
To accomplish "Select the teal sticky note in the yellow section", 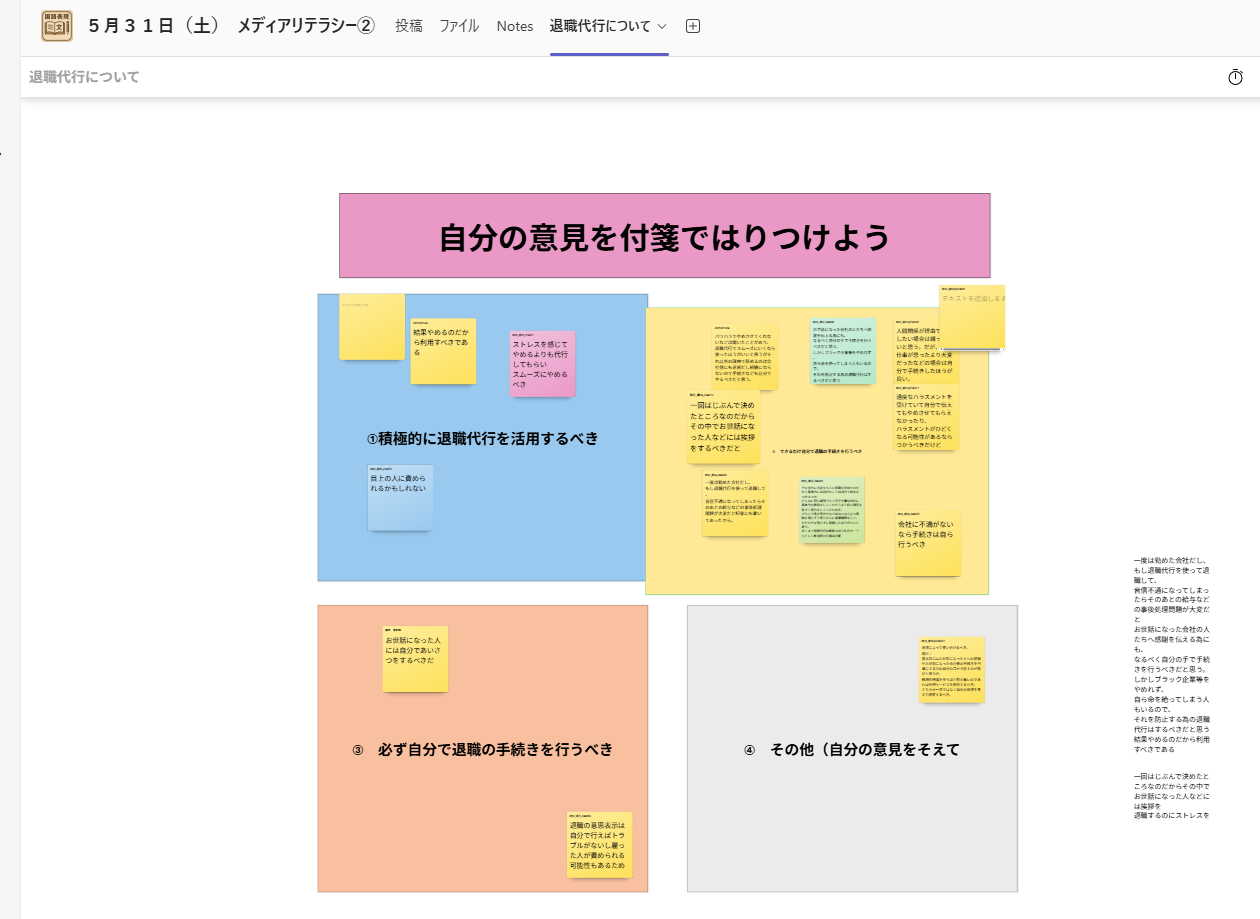I will point(842,351).
